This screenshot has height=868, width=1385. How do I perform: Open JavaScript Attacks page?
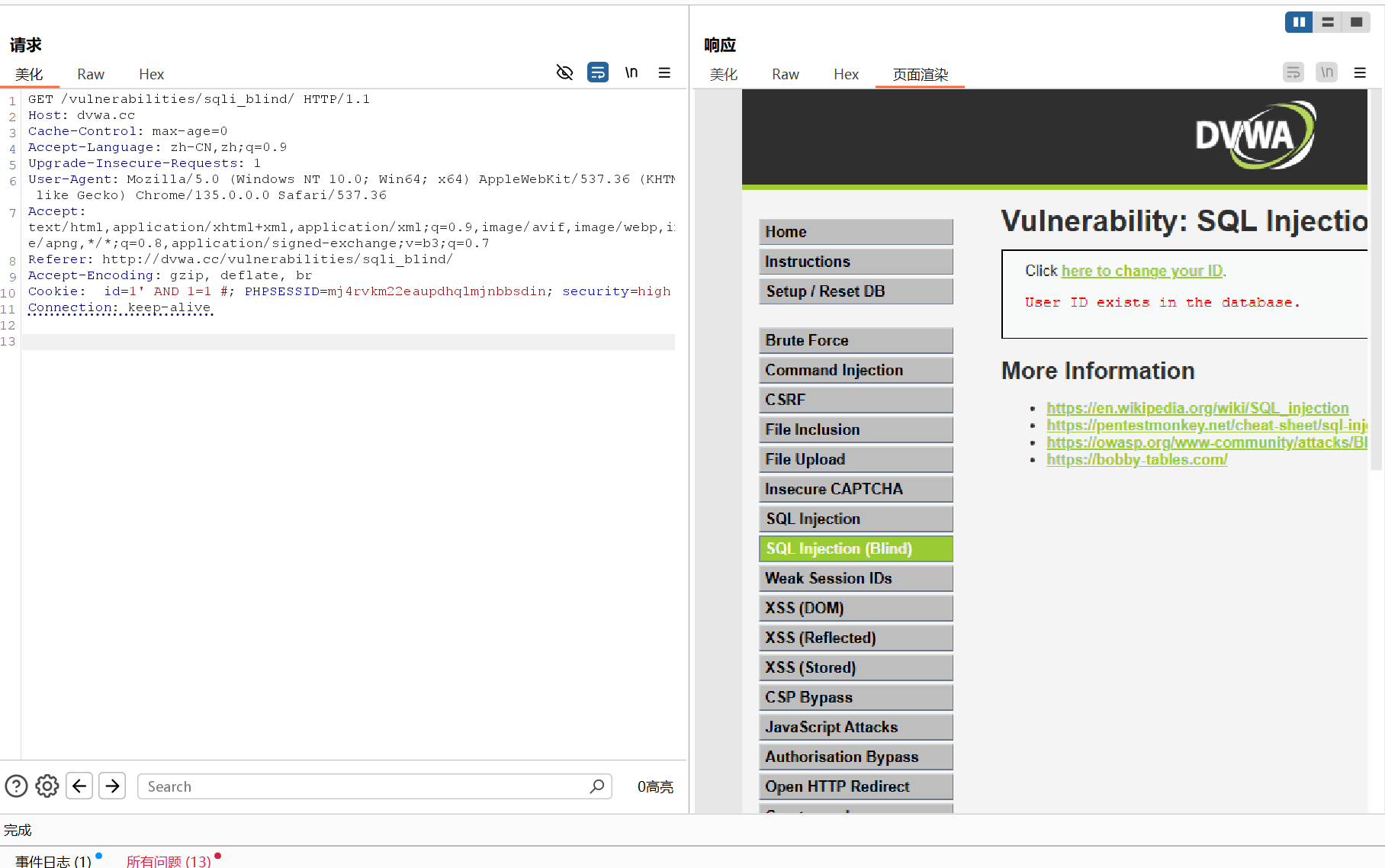point(856,727)
